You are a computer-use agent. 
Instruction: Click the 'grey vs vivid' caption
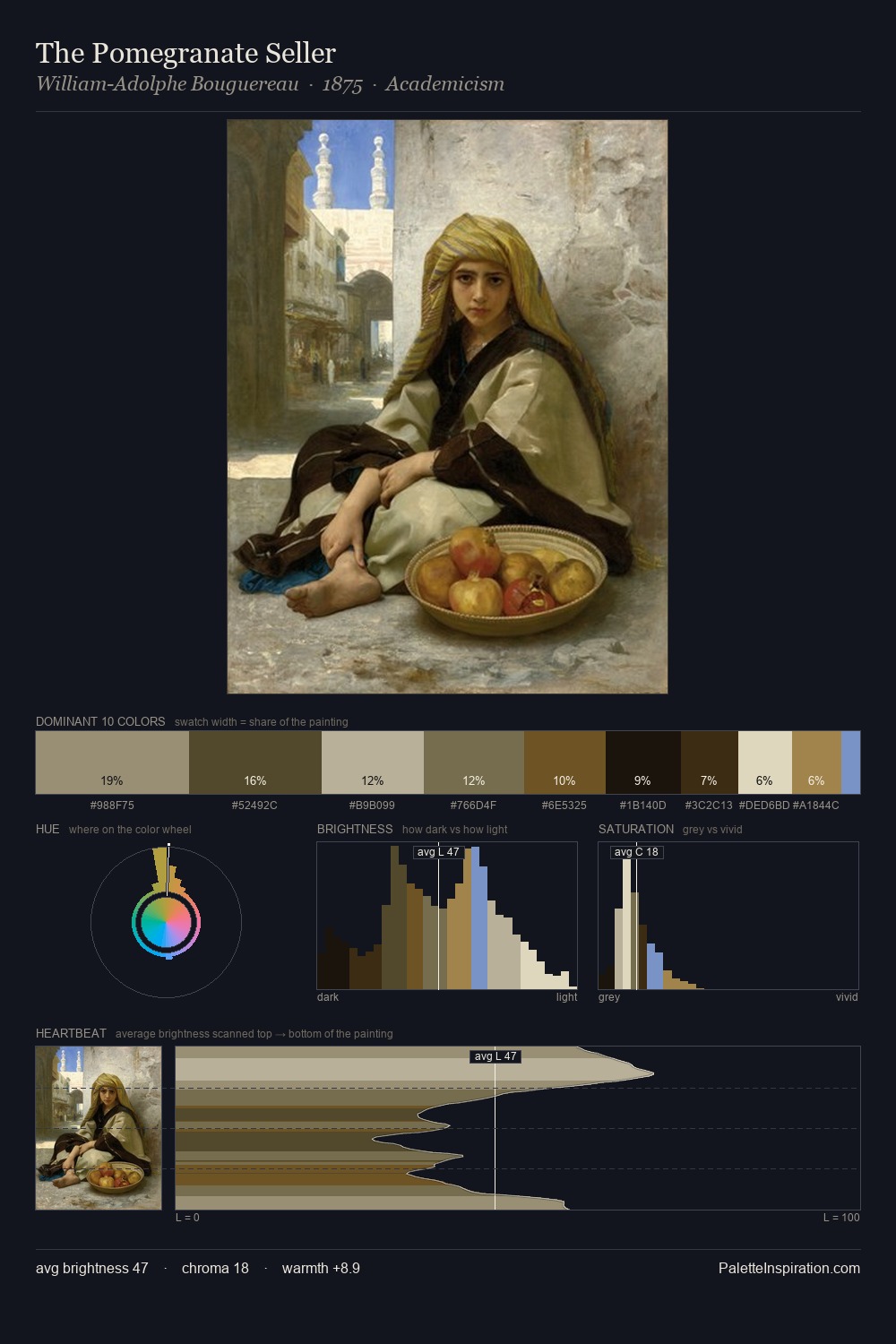(x=712, y=830)
